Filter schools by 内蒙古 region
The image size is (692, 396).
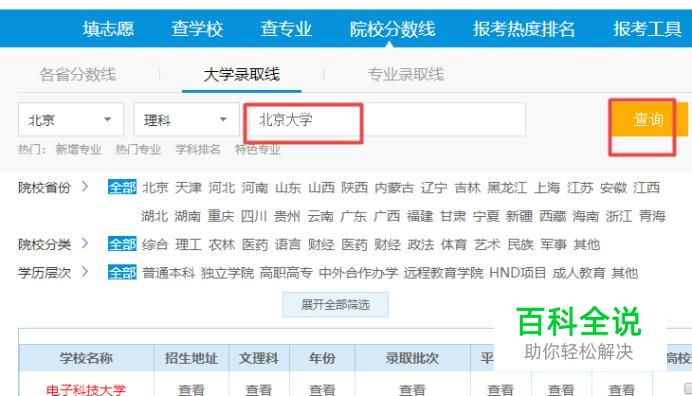point(394,188)
